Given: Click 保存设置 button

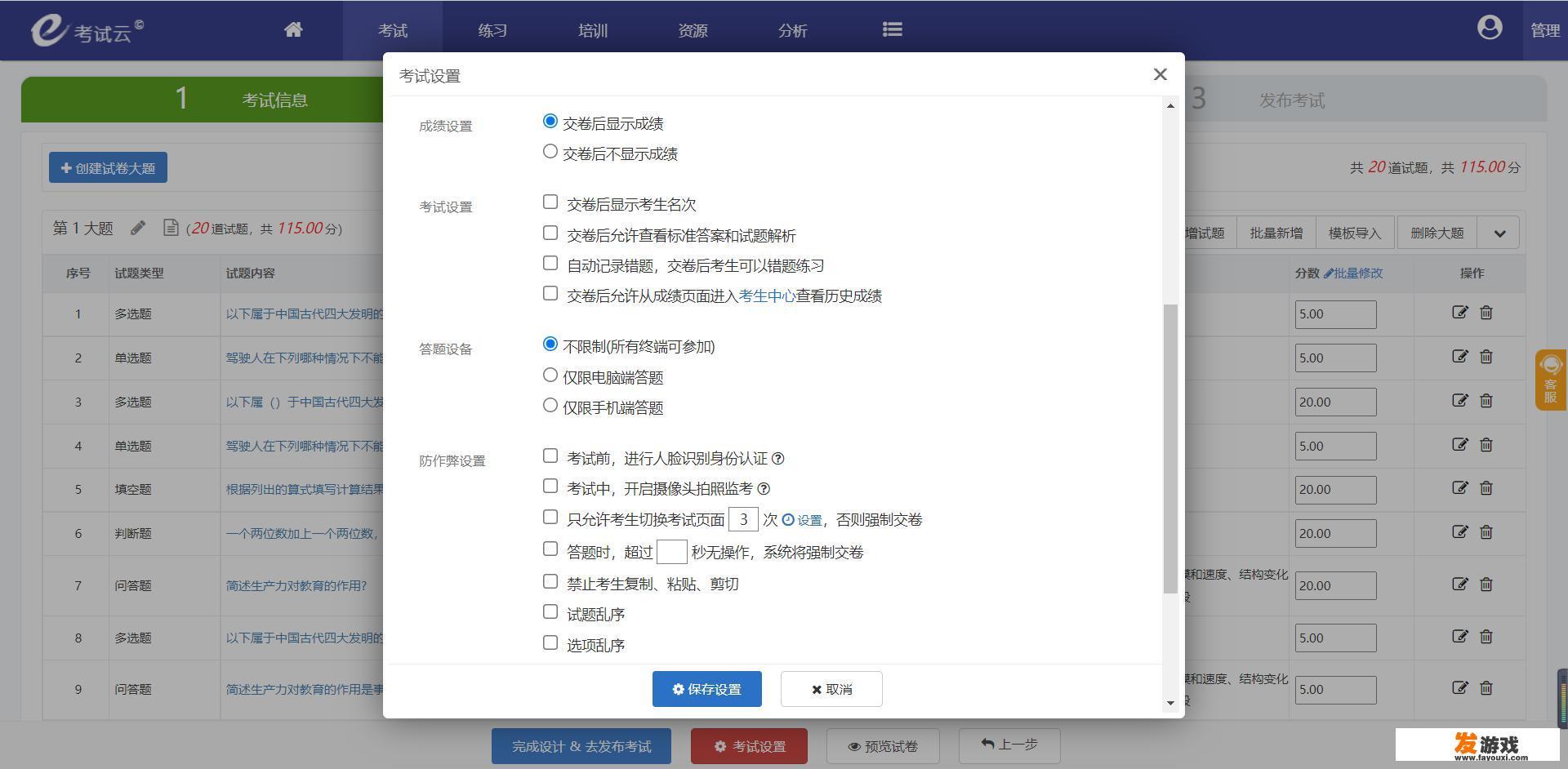Looking at the screenshot, I should [x=707, y=689].
